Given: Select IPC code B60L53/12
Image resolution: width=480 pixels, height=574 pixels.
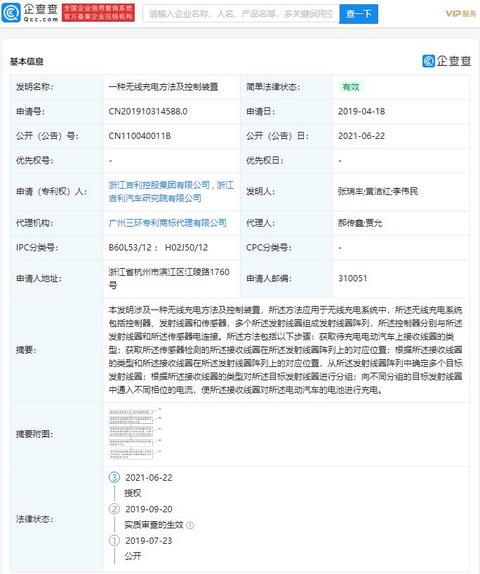Looking at the screenshot, I should pyautogui.click(x=130, y=247).
